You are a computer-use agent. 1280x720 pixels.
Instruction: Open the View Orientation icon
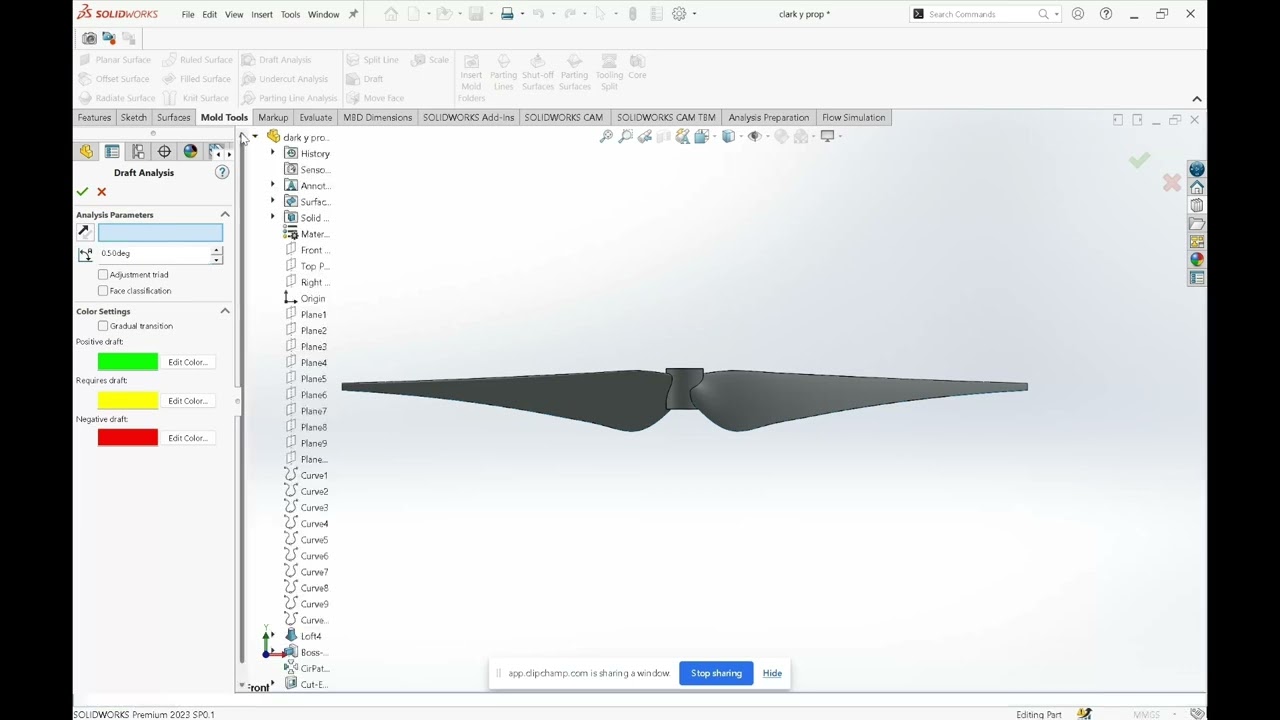[x=704, y=136]
